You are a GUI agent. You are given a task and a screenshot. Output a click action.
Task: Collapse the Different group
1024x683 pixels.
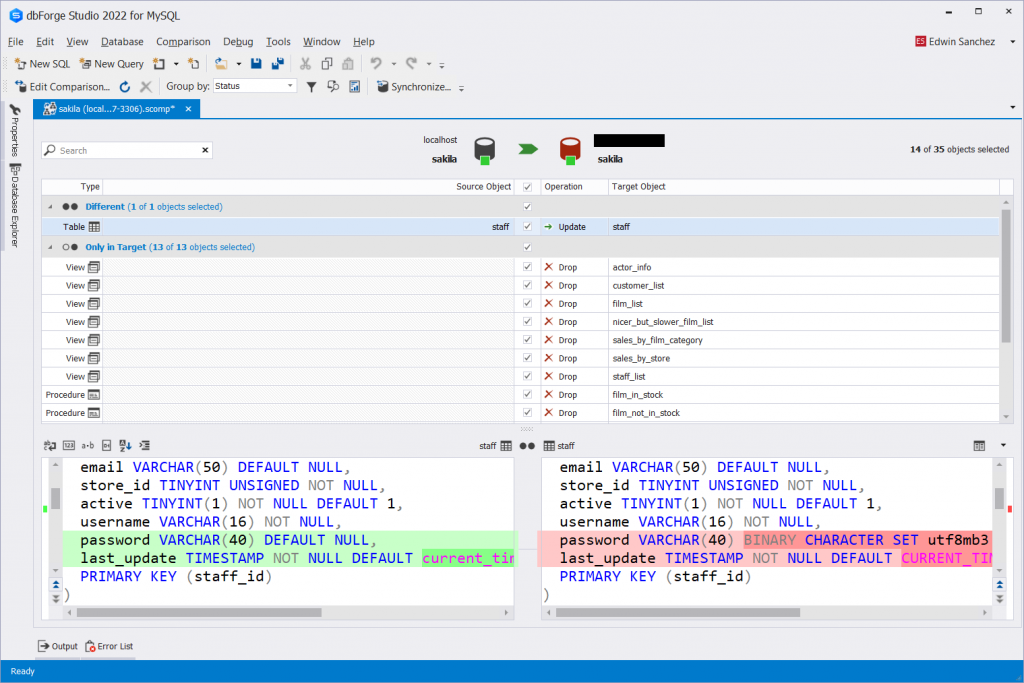[50, 207]
